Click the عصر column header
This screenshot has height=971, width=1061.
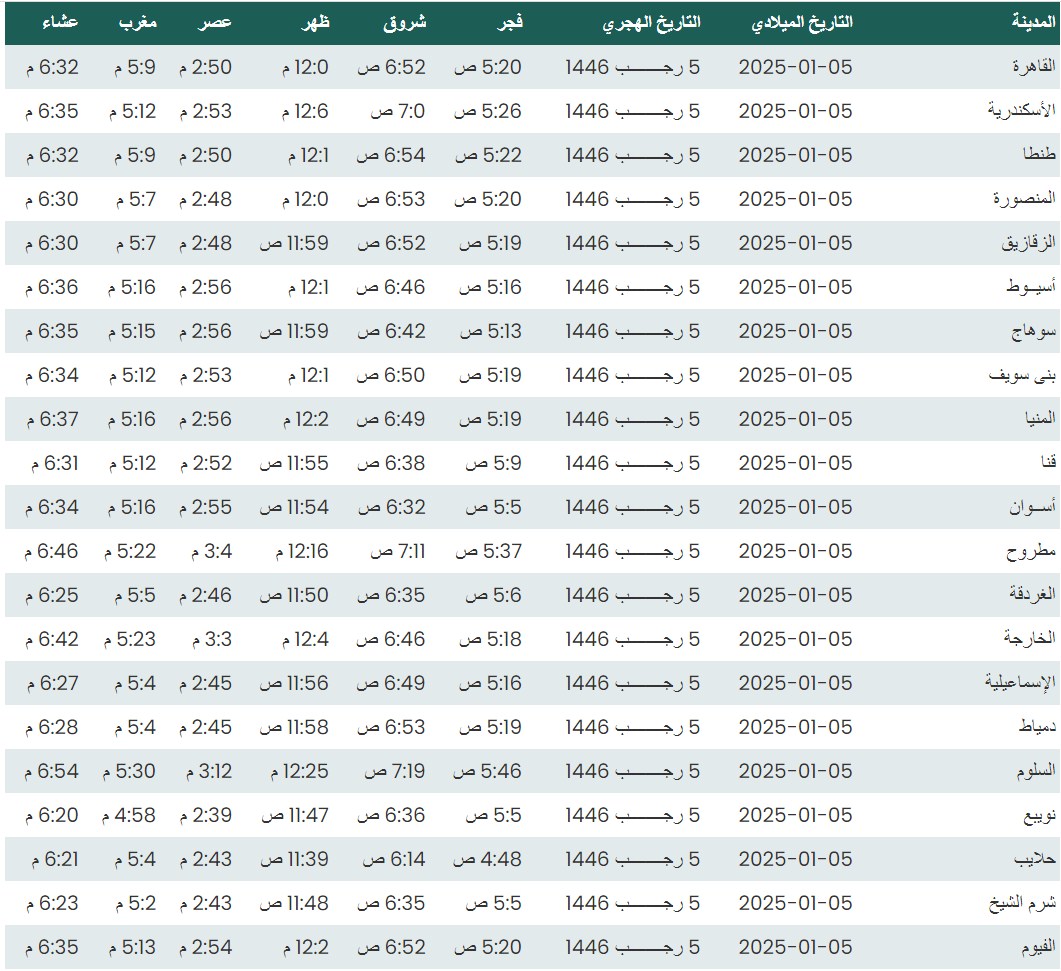click(x=218, y=23)
